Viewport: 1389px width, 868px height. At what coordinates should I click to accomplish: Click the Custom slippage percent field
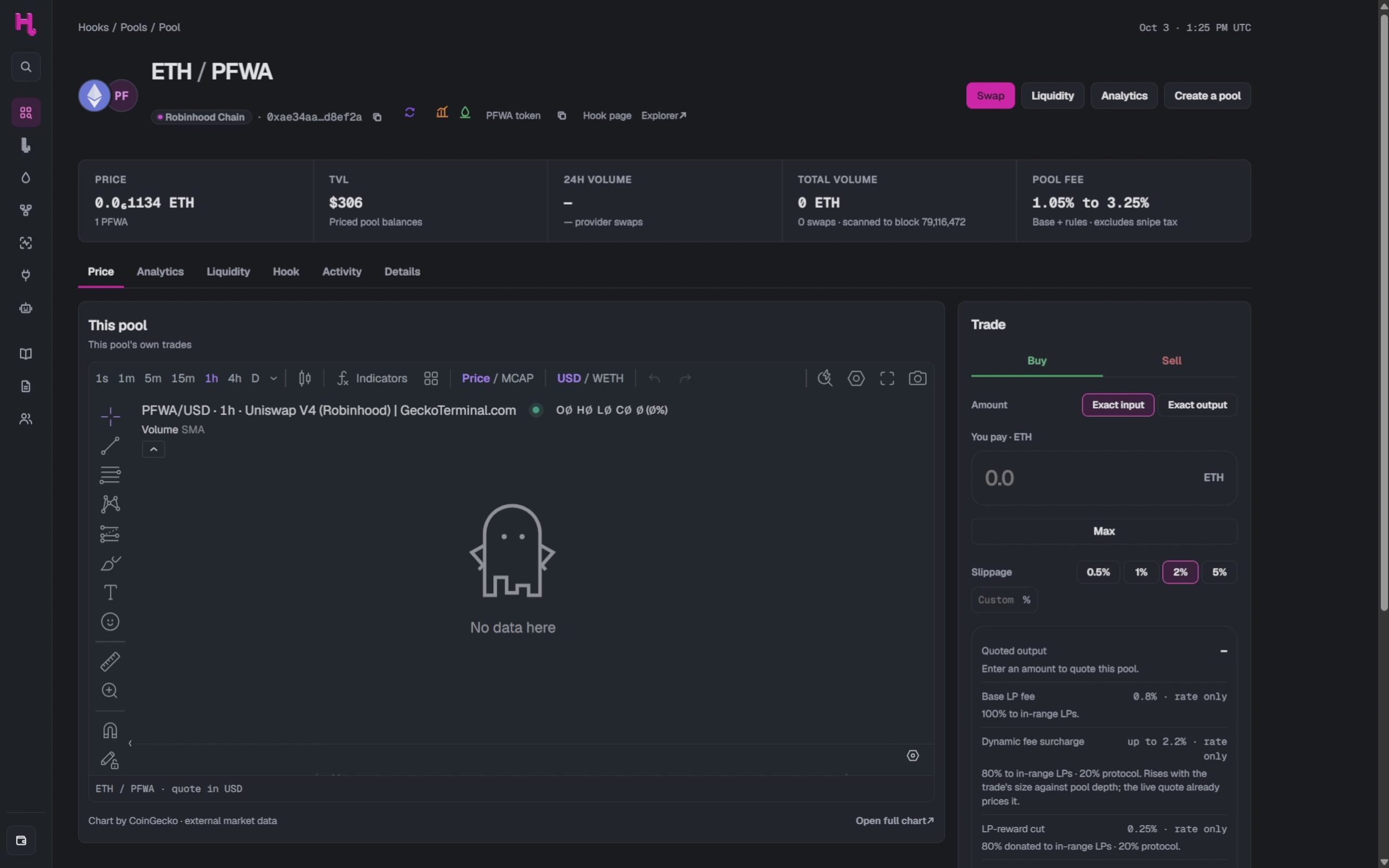coord(1004,600)
